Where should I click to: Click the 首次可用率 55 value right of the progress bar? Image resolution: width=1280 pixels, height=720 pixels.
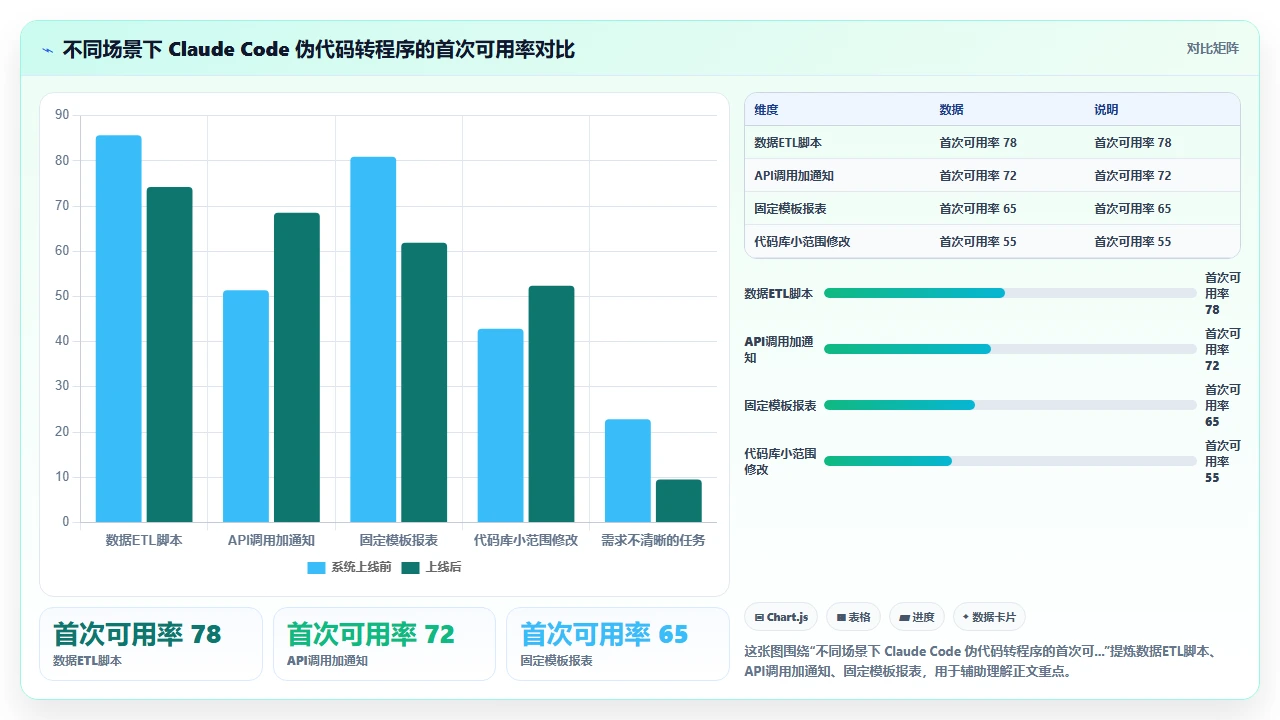tap(1223, 462)
